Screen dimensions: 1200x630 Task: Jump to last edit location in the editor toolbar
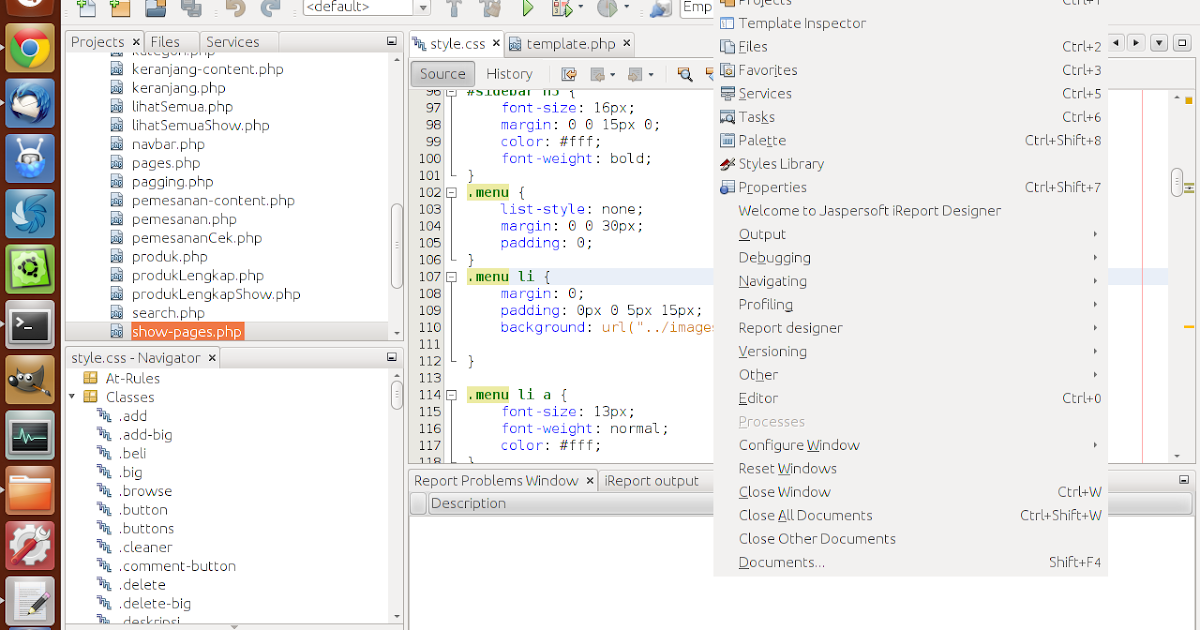point(570,74)
